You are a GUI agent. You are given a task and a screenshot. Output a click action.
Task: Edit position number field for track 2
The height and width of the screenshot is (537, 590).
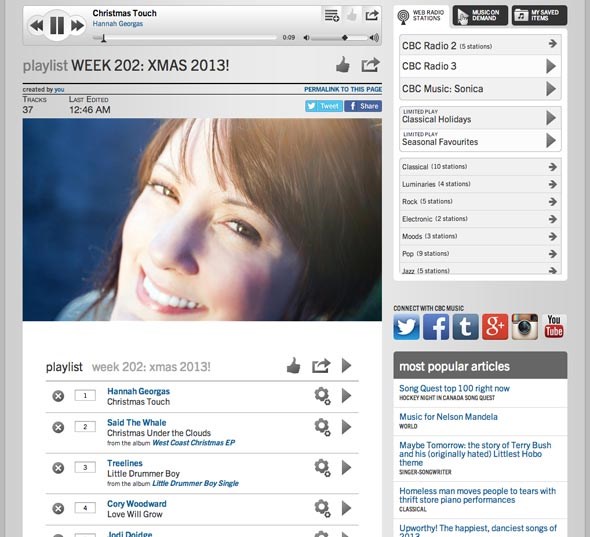pyautogui.click(x=85, y=427)
